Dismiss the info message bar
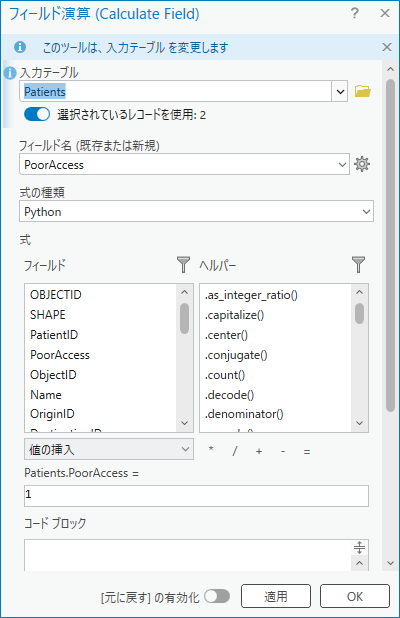400x618 pixels. (387, 47)
